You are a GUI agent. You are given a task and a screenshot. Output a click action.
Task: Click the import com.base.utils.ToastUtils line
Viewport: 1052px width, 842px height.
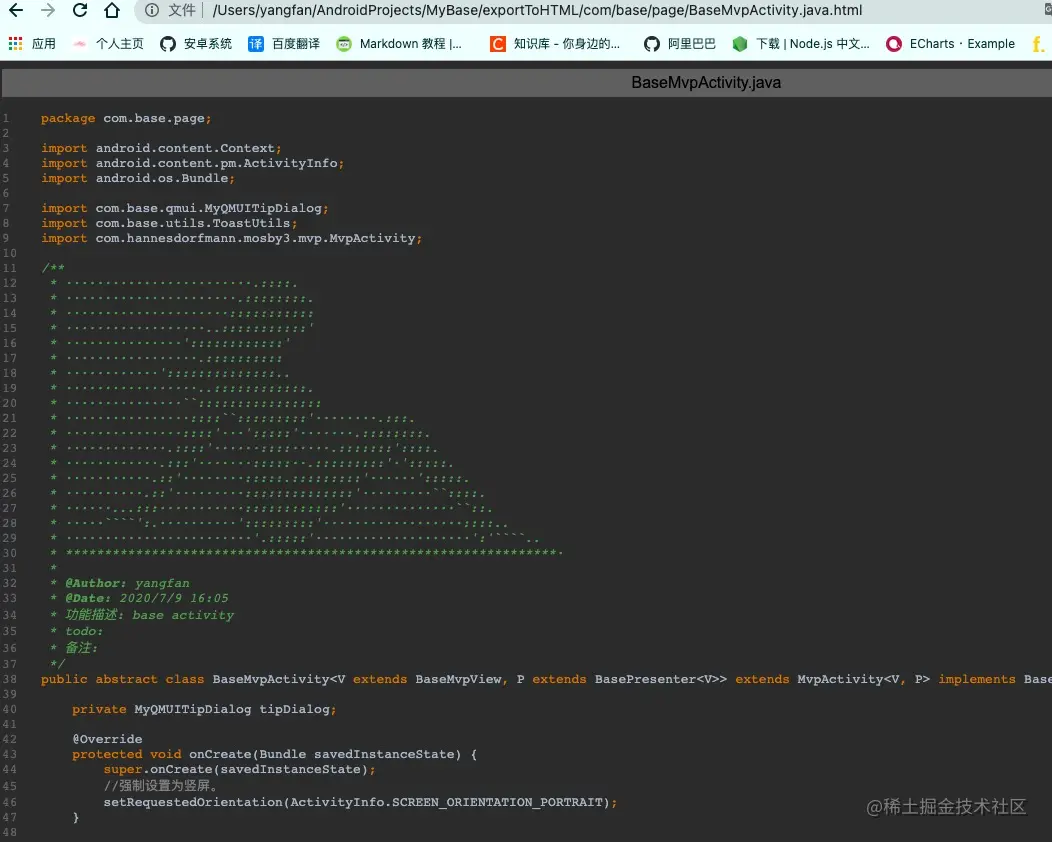coord(169,223)
